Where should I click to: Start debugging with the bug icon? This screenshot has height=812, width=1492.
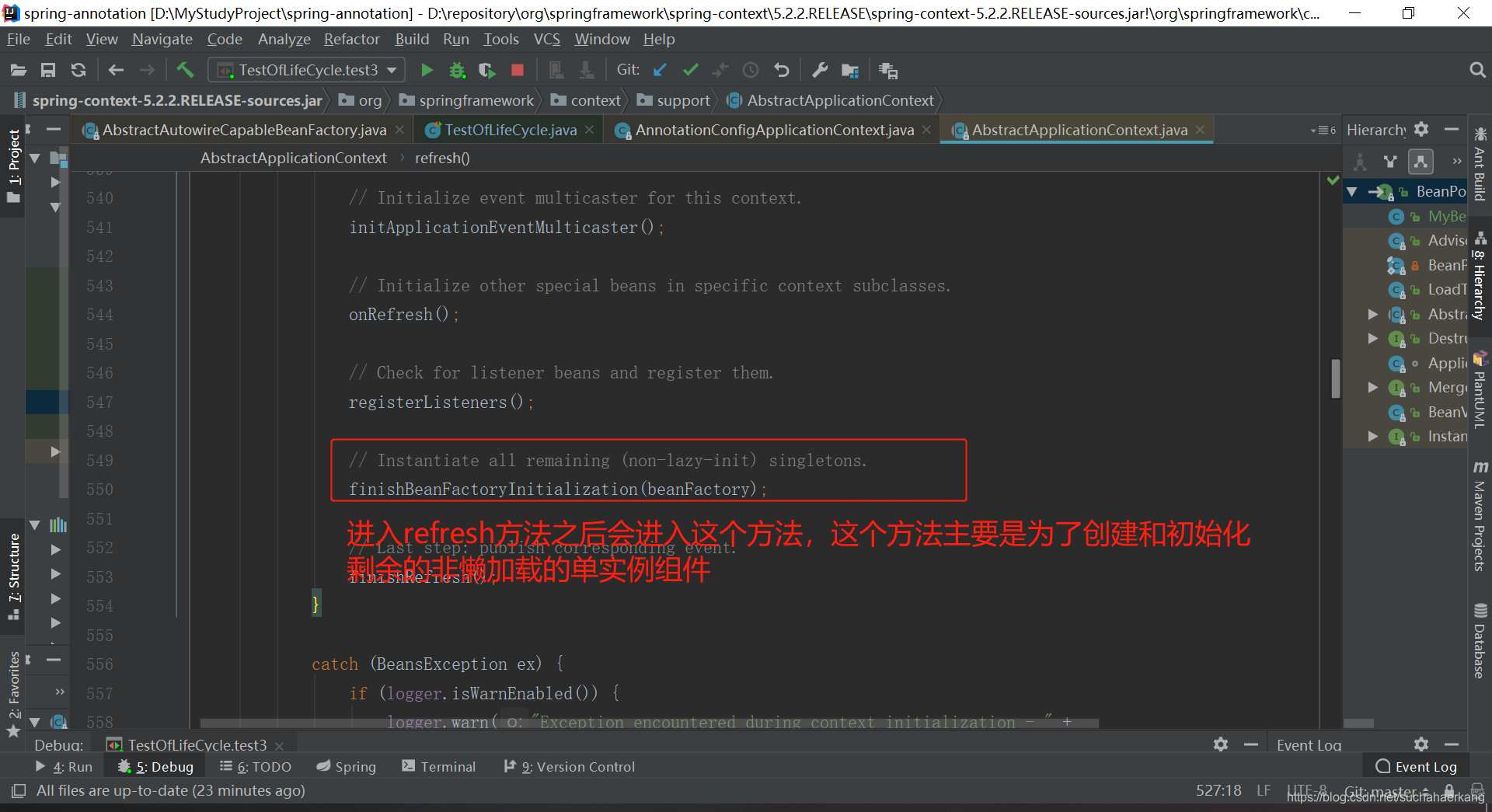click(457, 71)
